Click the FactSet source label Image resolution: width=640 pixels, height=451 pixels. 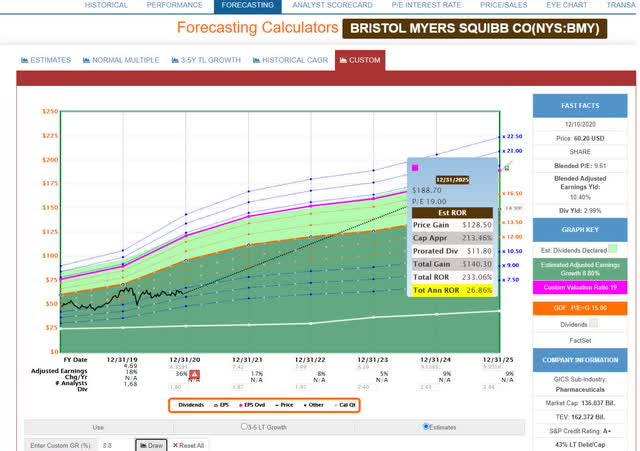[580, 340]
